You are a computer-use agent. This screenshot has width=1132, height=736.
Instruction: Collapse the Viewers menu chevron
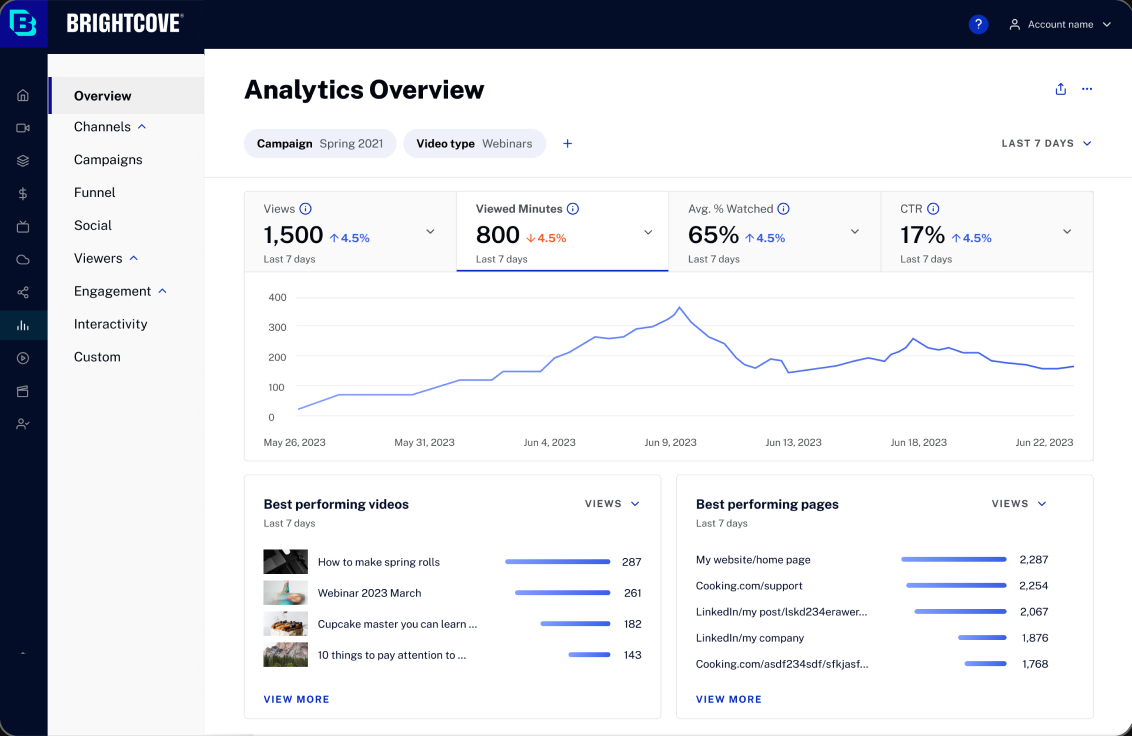pos(134,258)
